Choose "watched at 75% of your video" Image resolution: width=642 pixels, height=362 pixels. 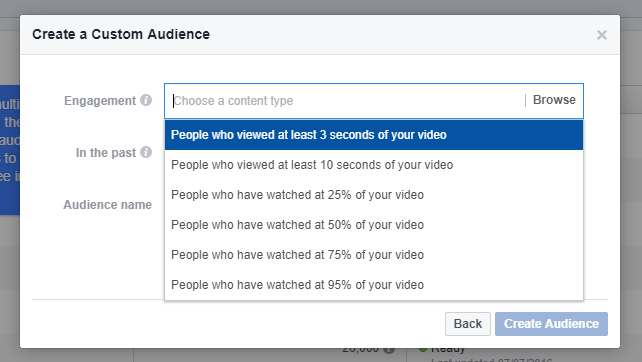[x=374, y=254]
